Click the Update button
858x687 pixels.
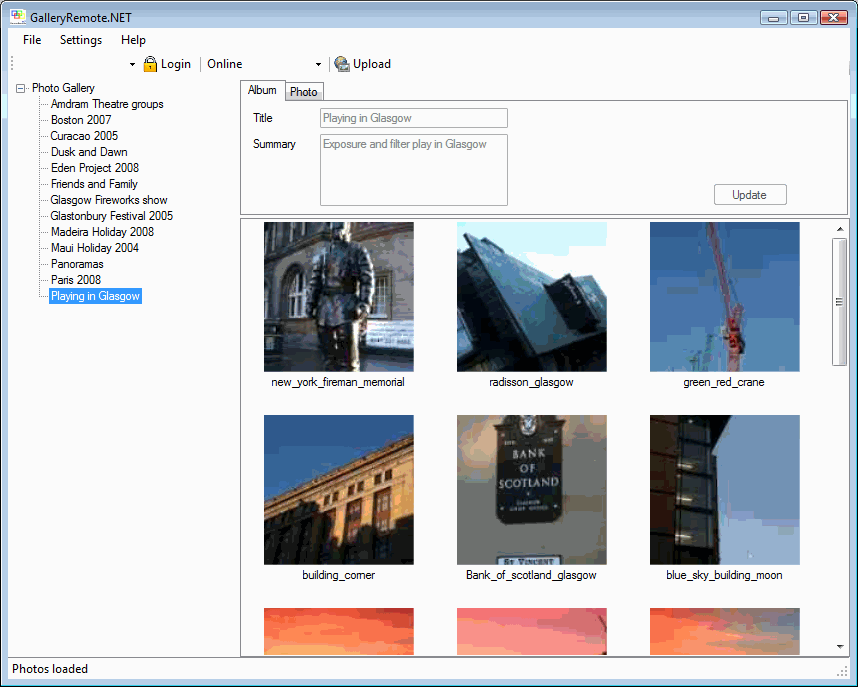click(750, 195)
